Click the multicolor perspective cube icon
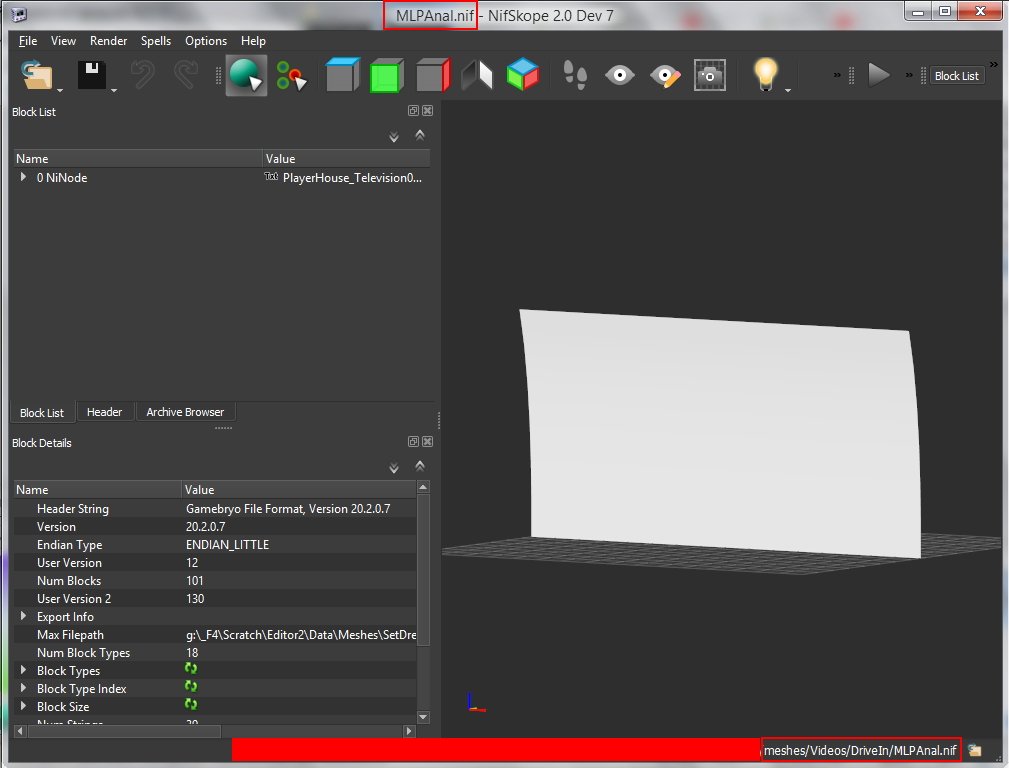Screen dimensions: 1009x768 522,76
